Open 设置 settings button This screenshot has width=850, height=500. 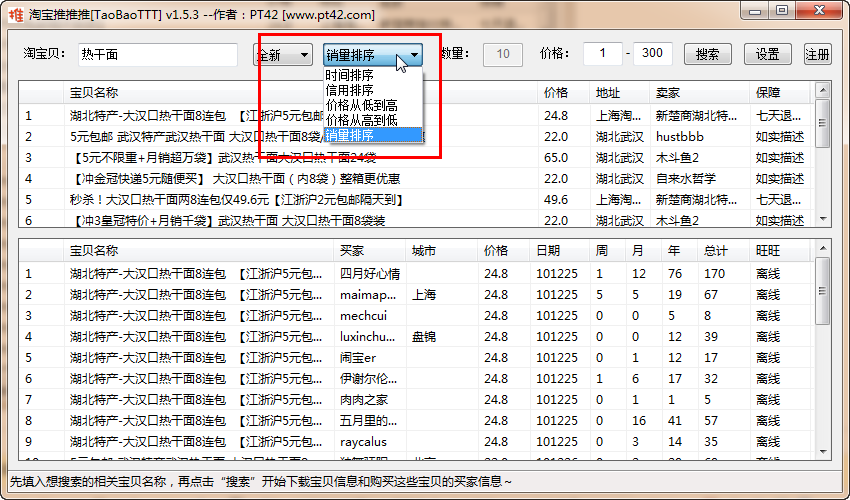pyautogui.click(x=767, y=54)
